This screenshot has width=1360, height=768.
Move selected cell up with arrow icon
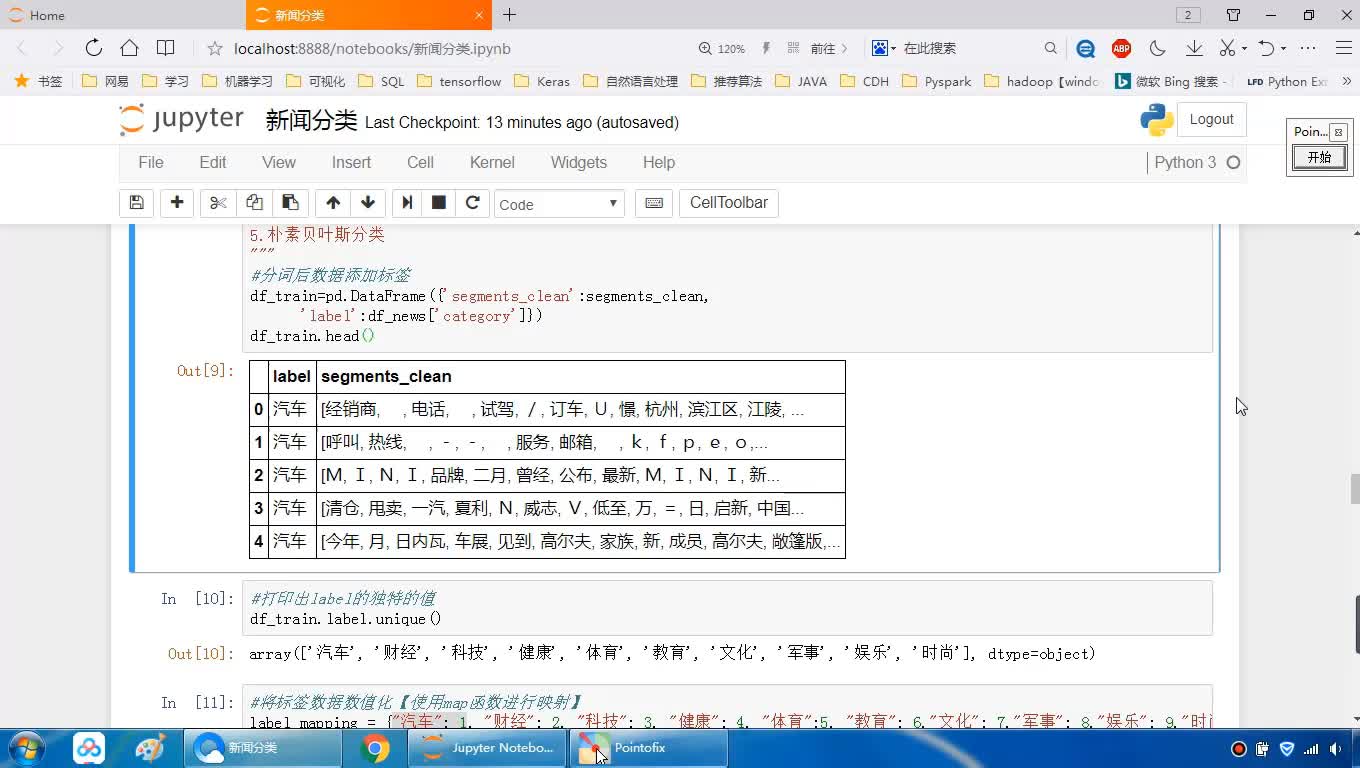click(333, 203)
